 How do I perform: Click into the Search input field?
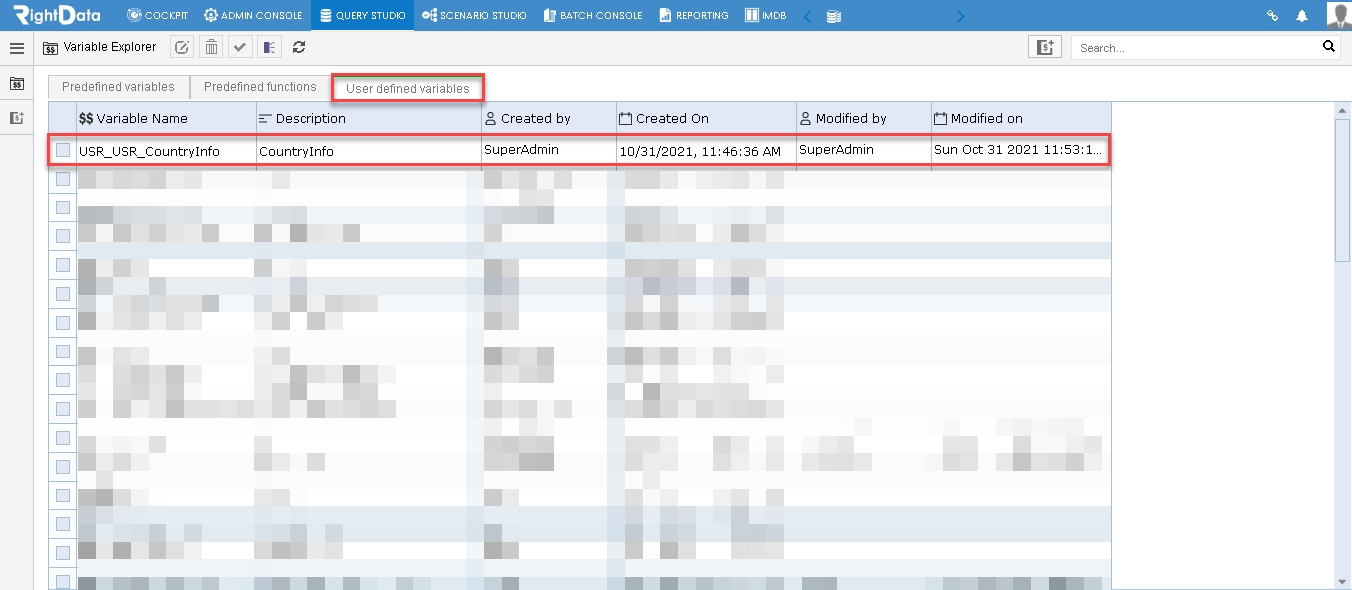pyautogui.click(x=1194, y=47)
